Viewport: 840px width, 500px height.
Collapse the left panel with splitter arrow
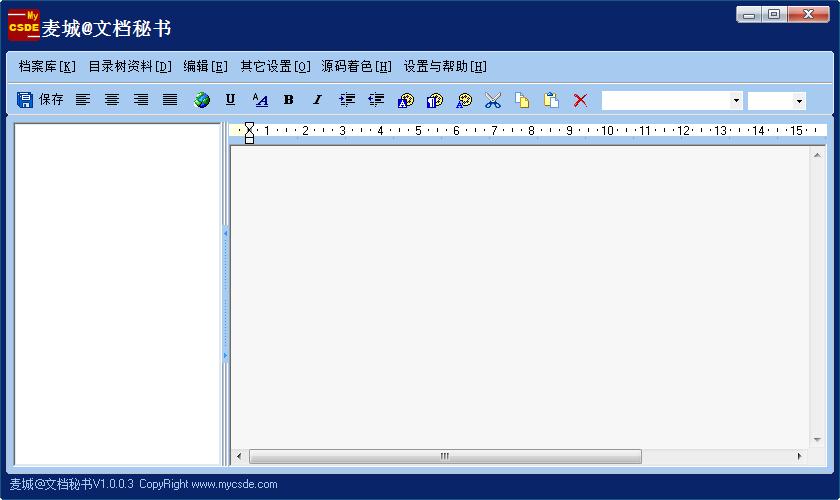[226, 234]
